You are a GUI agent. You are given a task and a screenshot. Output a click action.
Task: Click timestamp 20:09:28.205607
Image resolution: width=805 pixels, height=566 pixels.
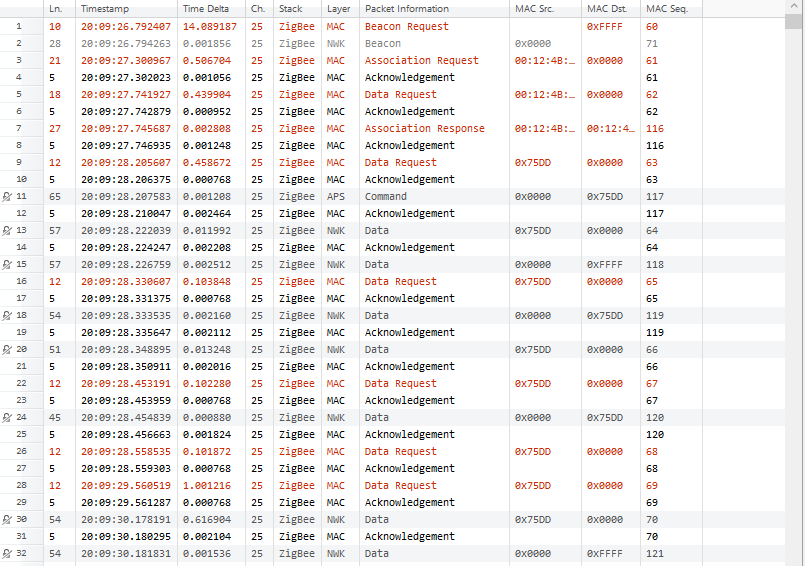(126, 163)
